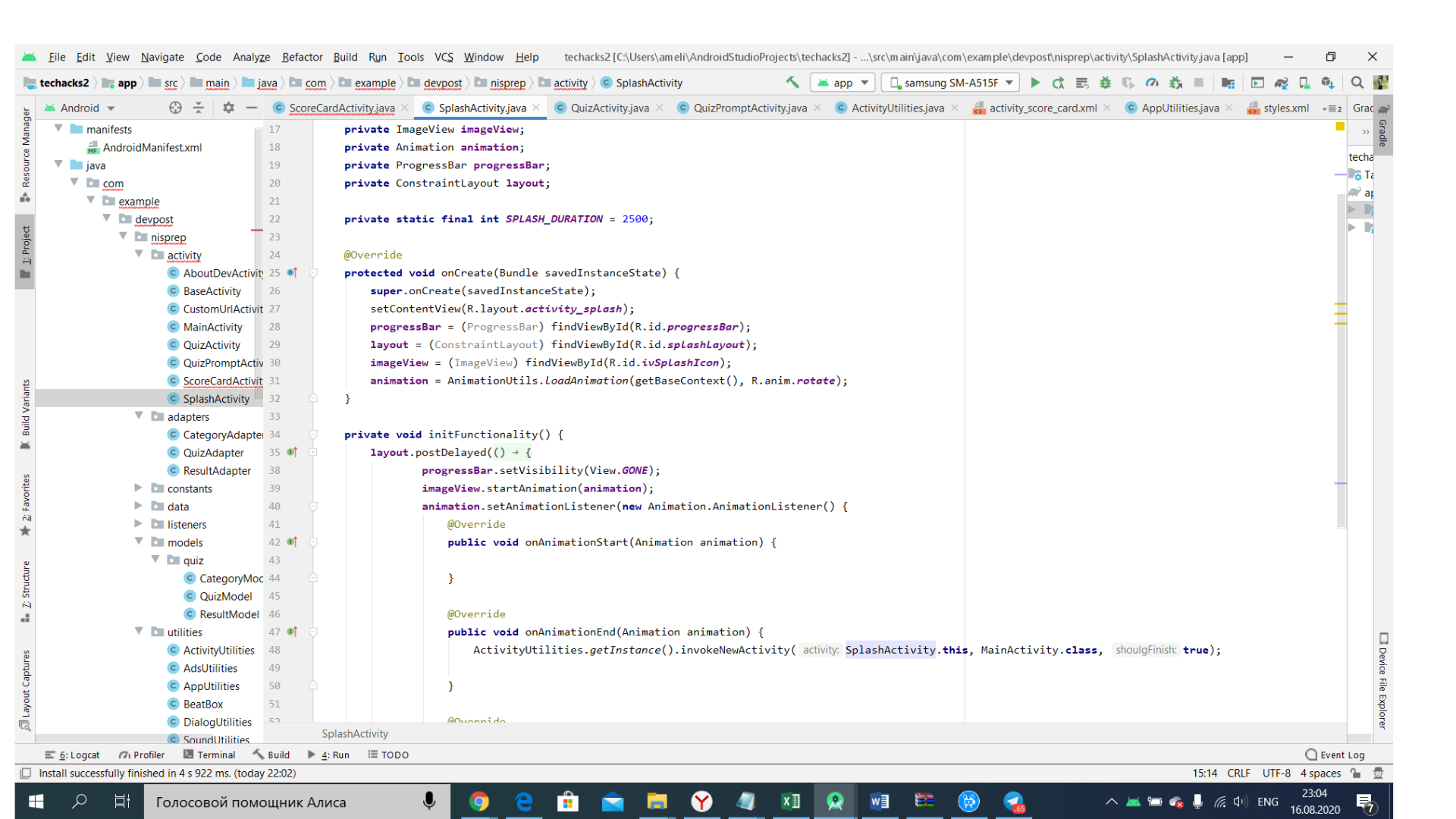This screenshot has width=1456, height=819.
Task: Select MainActivity in project tree
Action: point(212,327)
